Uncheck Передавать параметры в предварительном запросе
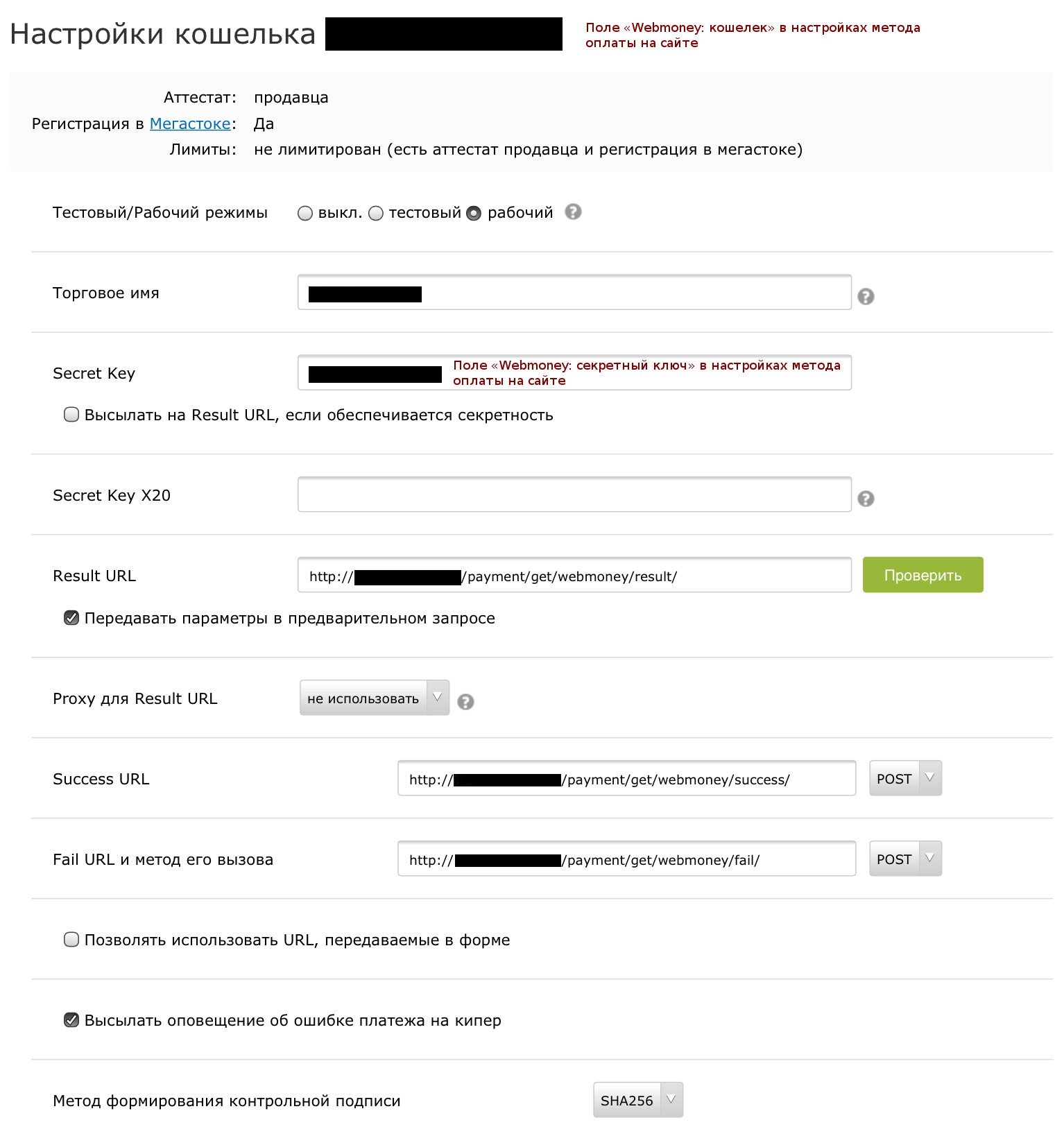Image resolution: width=1064 pixels, height=1136 pixels. 71,618
